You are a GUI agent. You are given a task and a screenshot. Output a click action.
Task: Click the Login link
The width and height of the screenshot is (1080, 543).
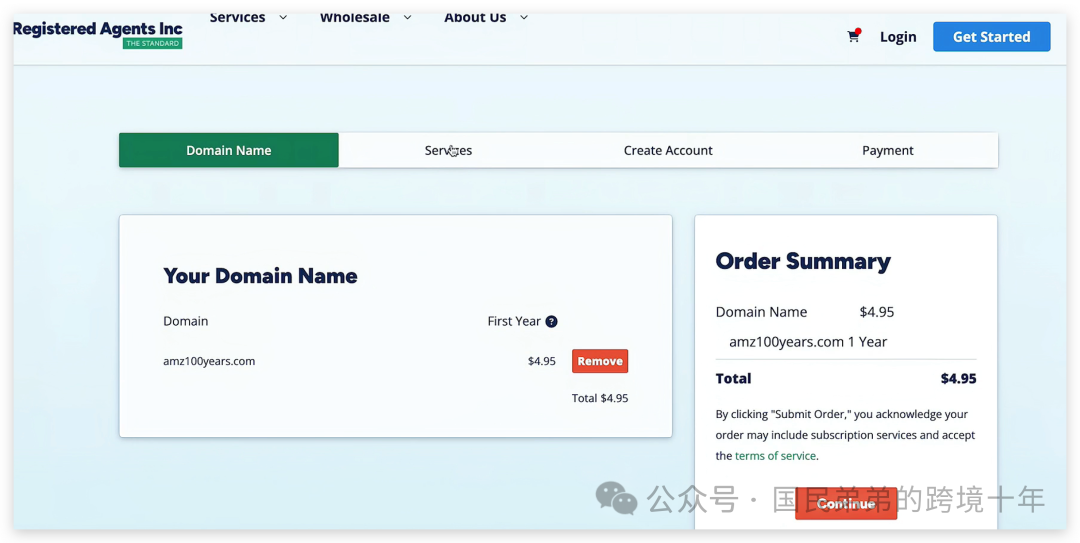click(898, 37)
